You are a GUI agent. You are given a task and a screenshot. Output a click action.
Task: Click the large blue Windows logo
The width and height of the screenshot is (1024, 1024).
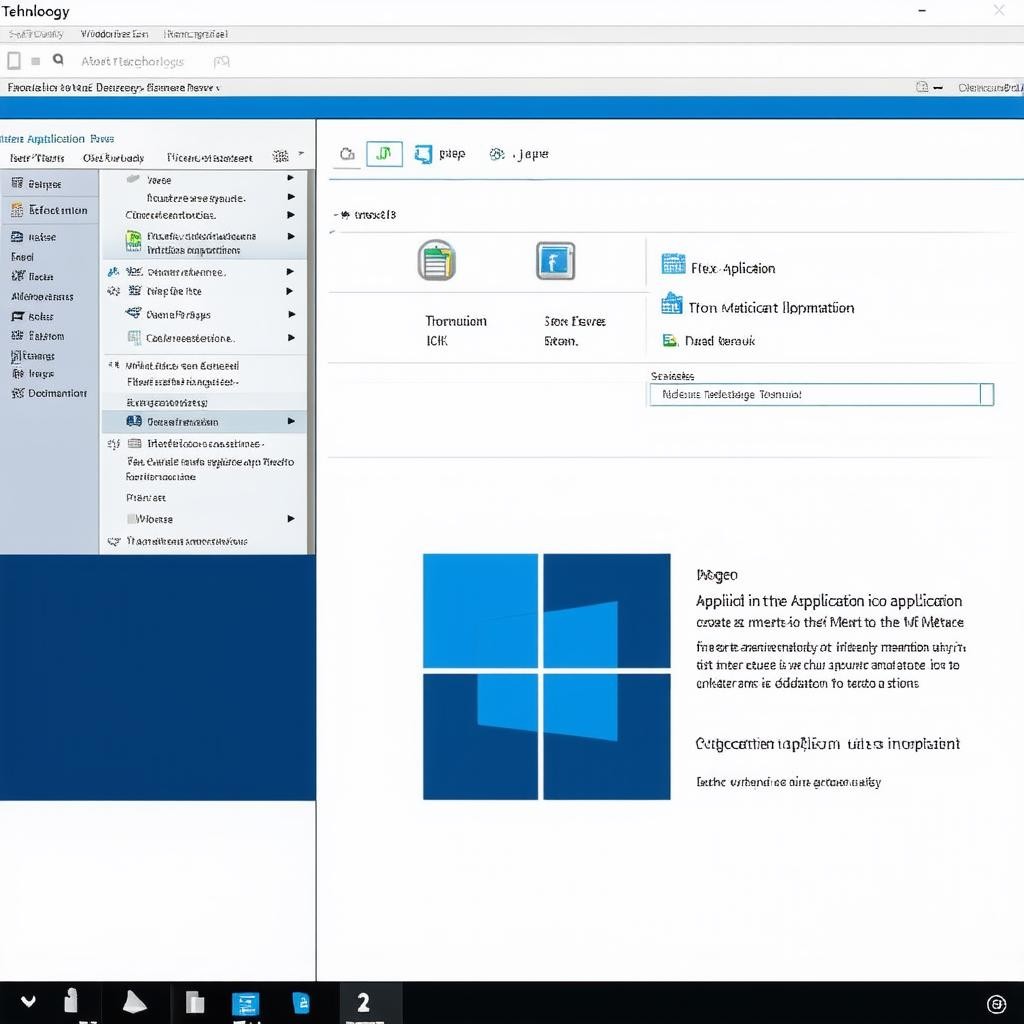tap(546, 676)
